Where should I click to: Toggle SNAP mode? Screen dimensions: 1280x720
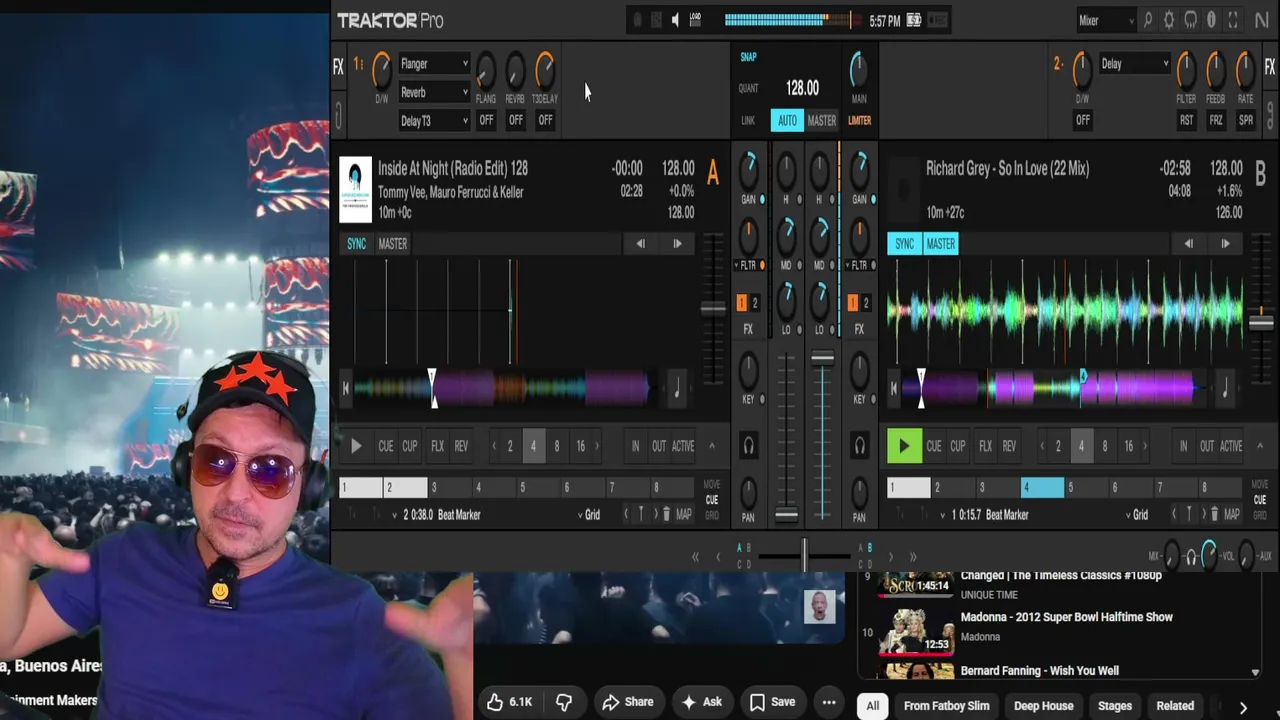coord(748,57)
